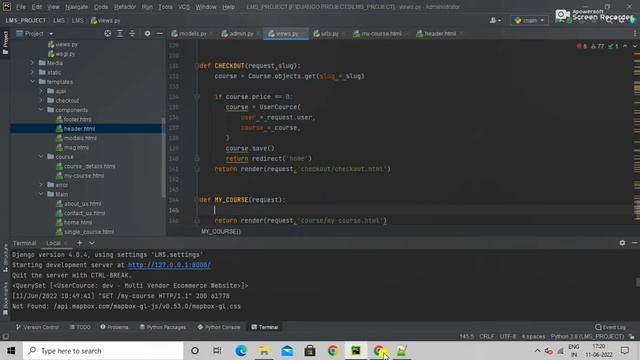Open Project panel settings gear
640x360 pixels.
coord(147,33)
